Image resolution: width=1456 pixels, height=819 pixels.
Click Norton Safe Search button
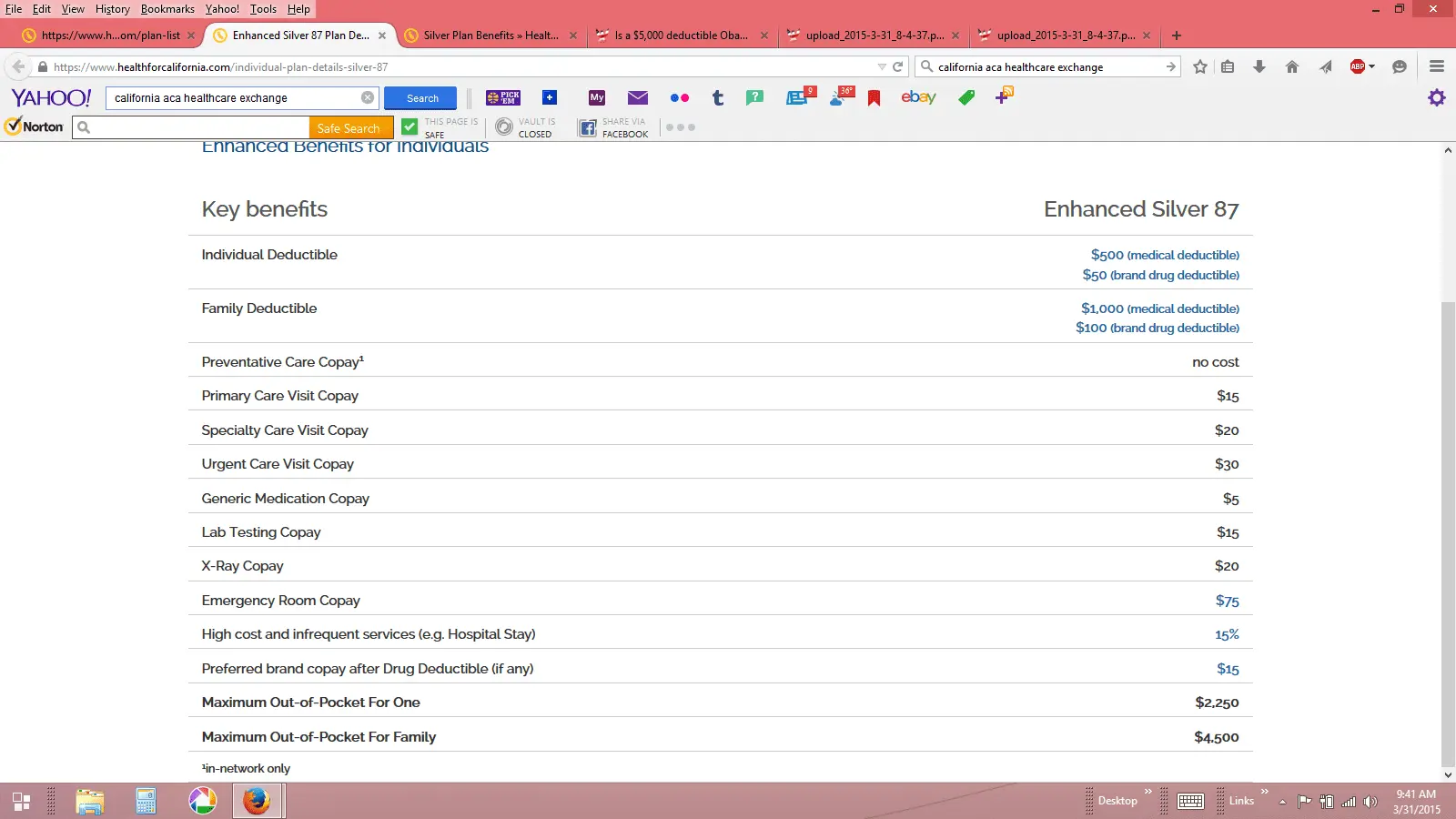click(349, 128)
